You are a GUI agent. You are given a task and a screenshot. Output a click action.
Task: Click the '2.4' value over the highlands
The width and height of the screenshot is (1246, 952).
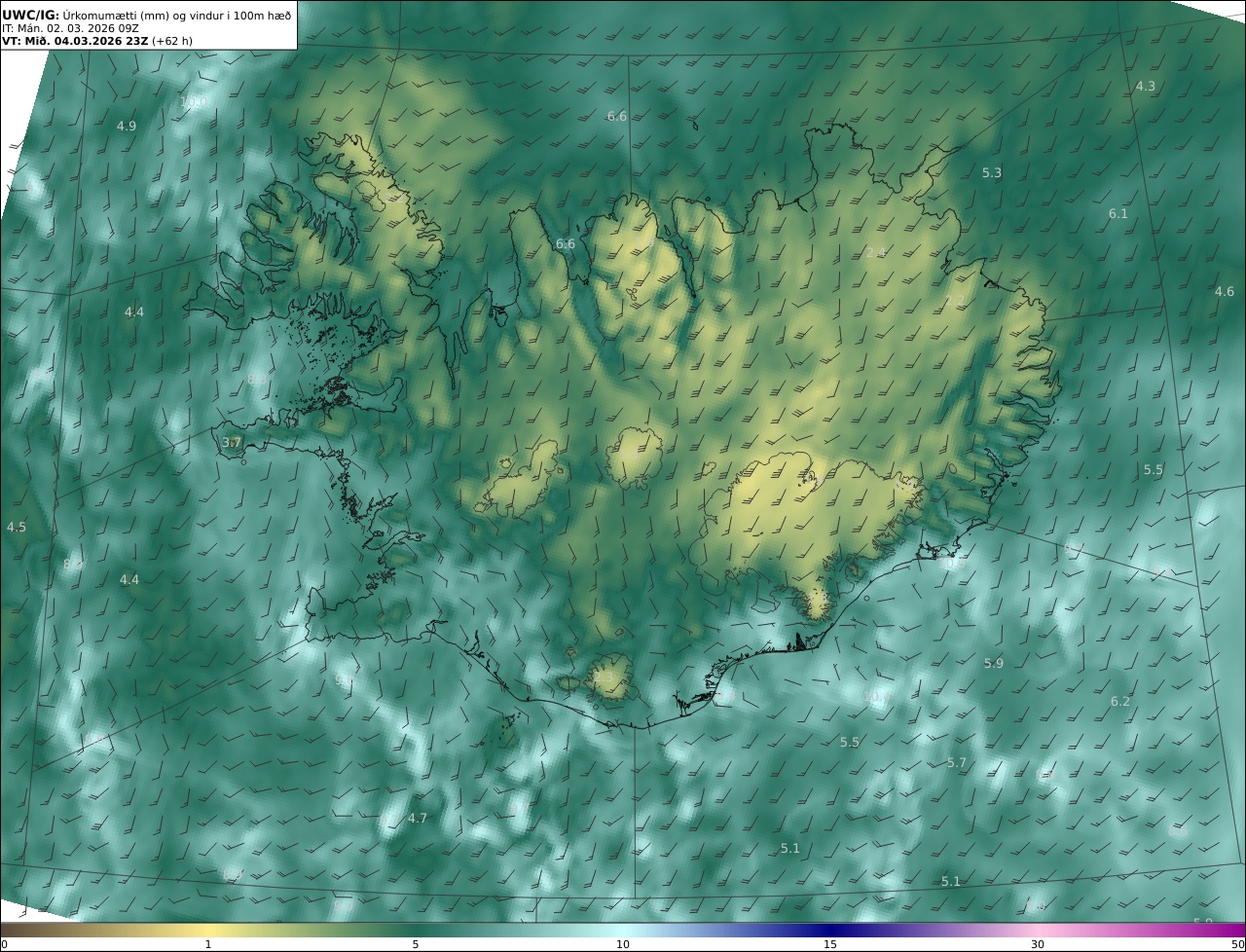tap(876, 252)
